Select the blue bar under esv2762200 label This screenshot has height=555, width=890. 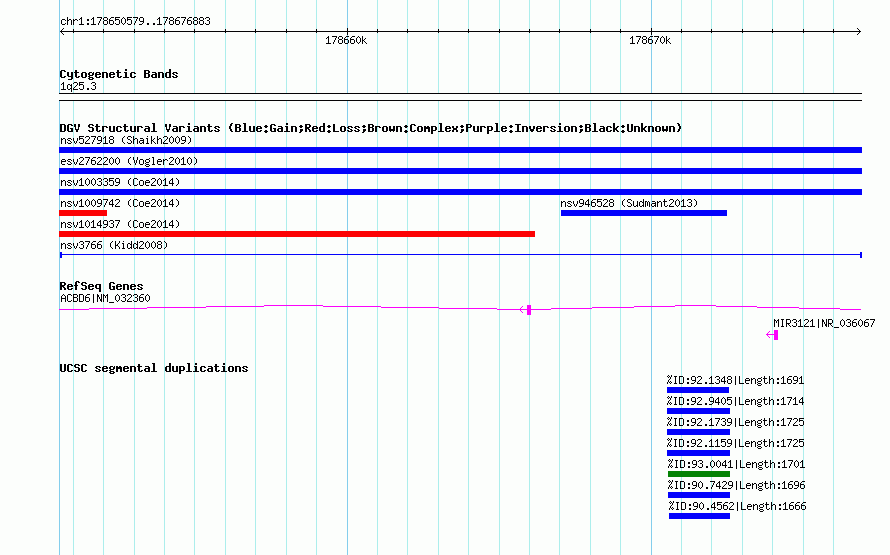[460, 171]
